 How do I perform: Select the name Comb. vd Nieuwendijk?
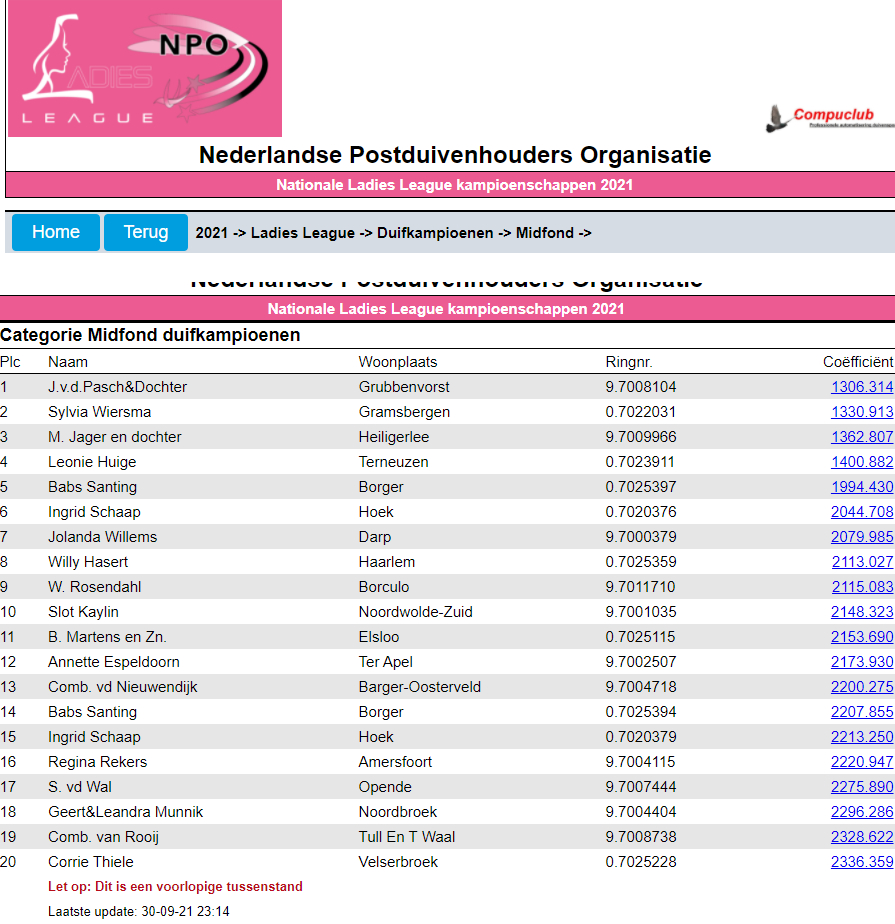click(123, 687)
